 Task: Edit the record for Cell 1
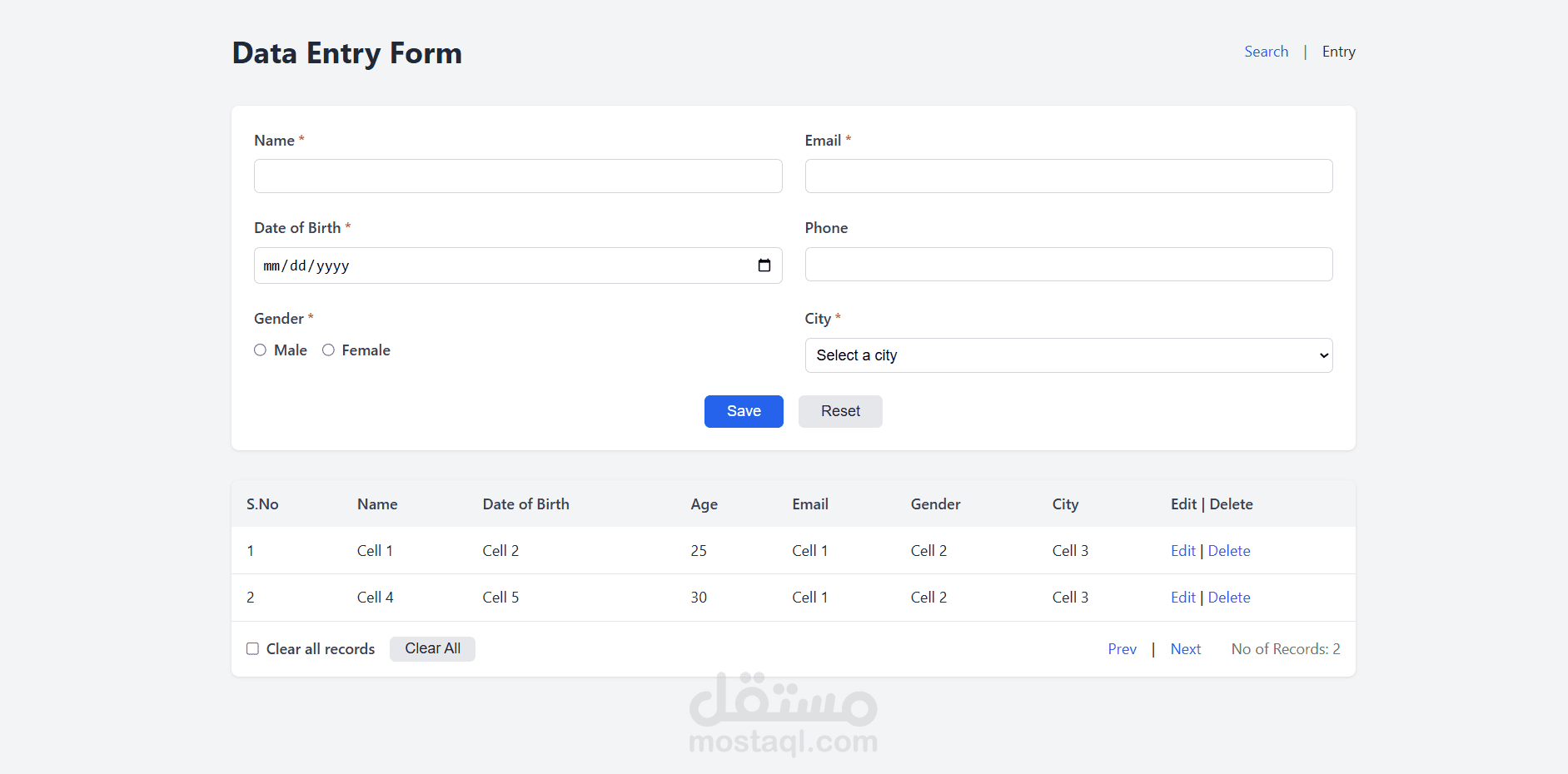point(1182,550)
